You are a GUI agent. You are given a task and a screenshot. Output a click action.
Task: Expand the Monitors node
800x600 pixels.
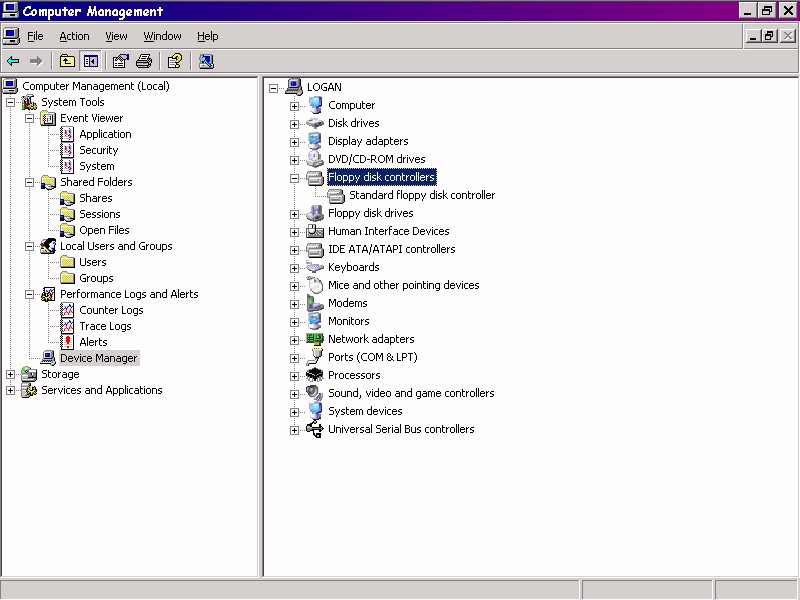[294, 322]
